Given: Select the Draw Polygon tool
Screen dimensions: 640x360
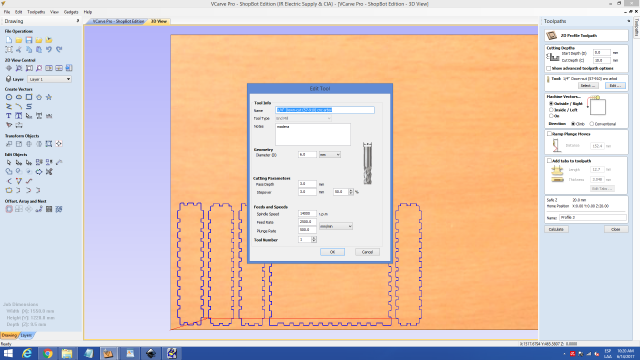Looking at the screenshot, I should 39,97.
